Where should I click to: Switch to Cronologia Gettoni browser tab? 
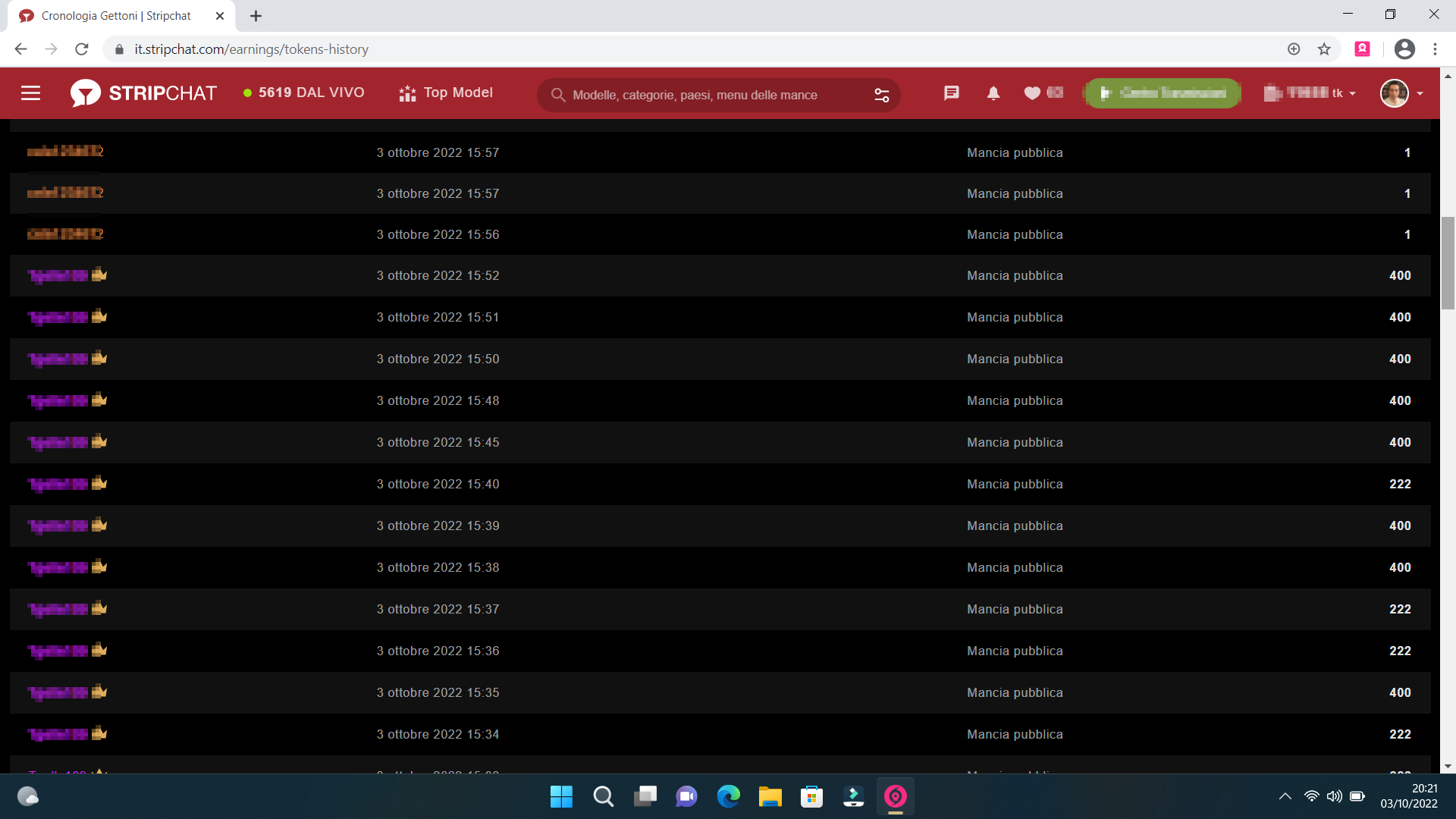116,16
